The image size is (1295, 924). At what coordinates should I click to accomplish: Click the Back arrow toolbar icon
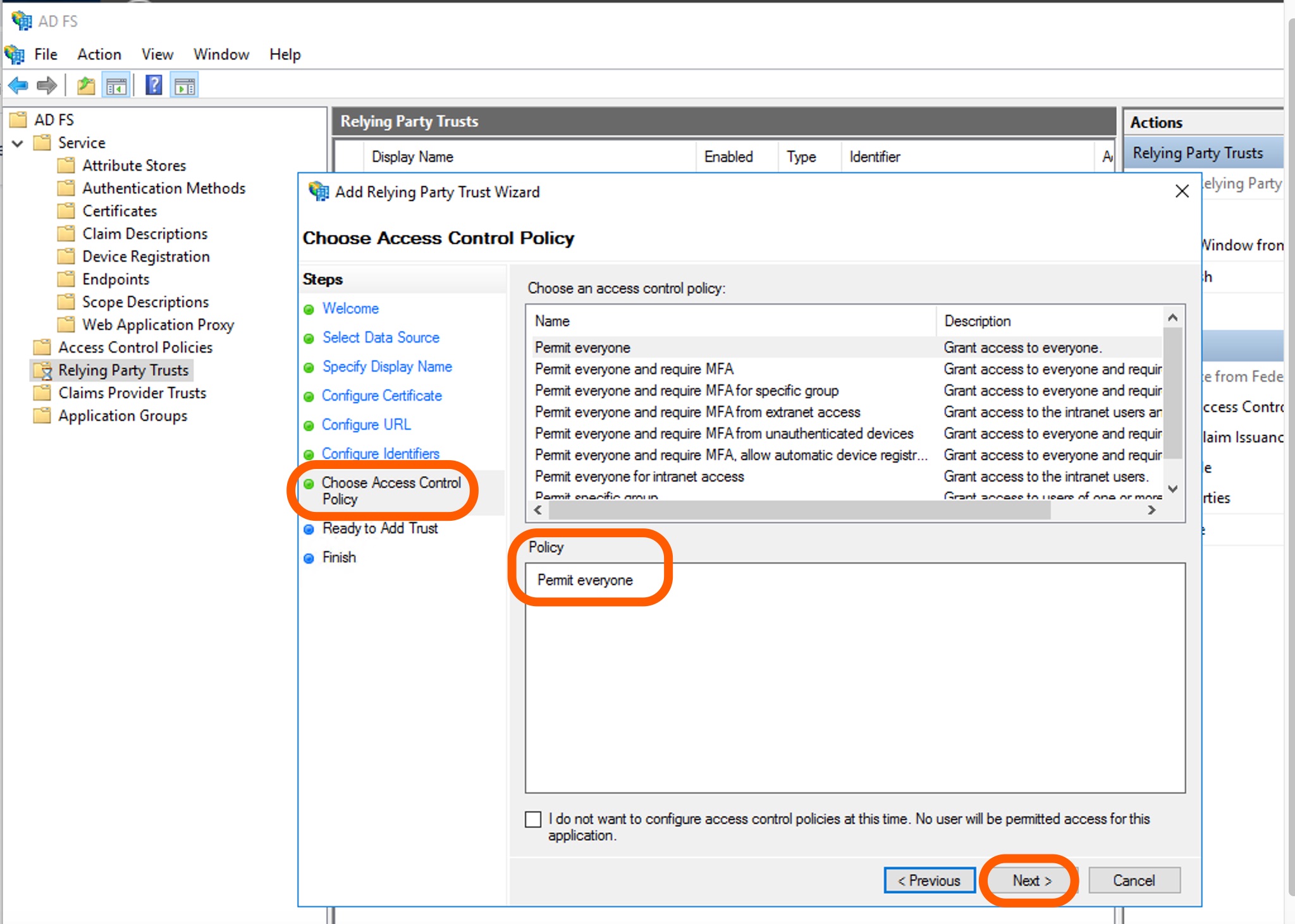coord(18,85)
